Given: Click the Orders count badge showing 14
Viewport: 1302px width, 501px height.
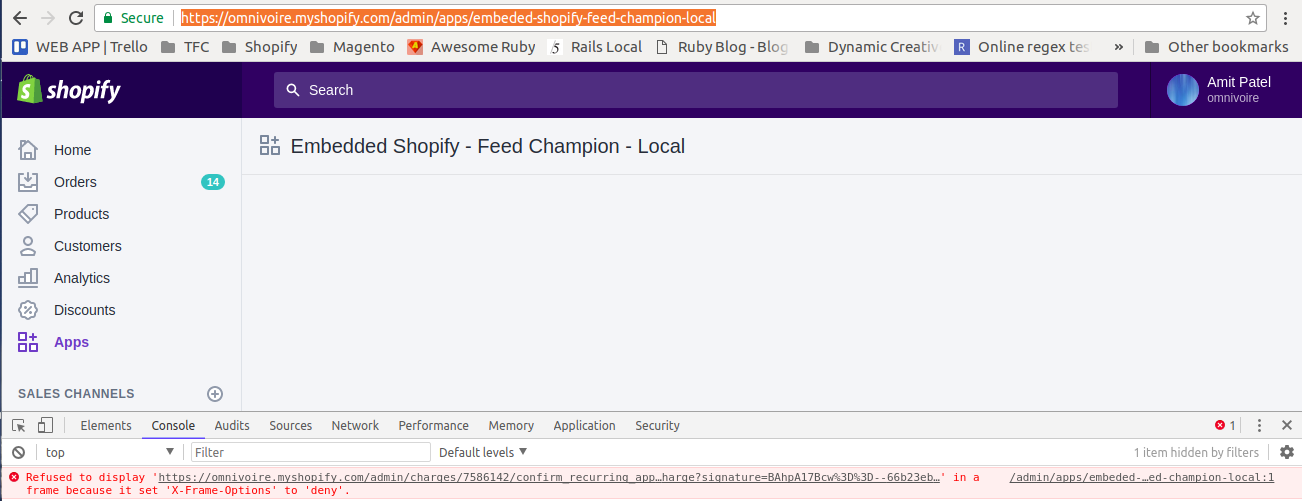Looking at the screenshot, I should 213,182.
